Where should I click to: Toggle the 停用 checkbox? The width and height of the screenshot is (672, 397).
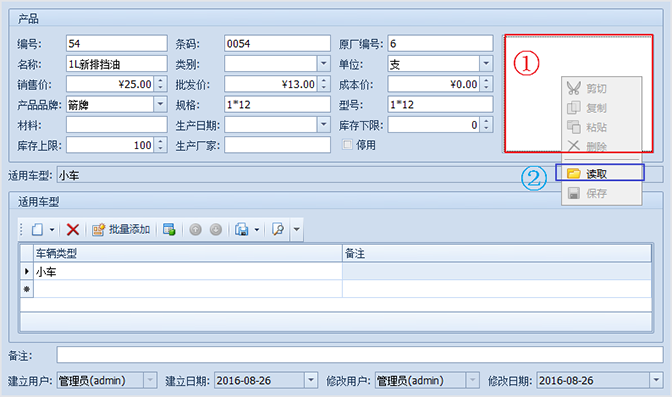347,144
